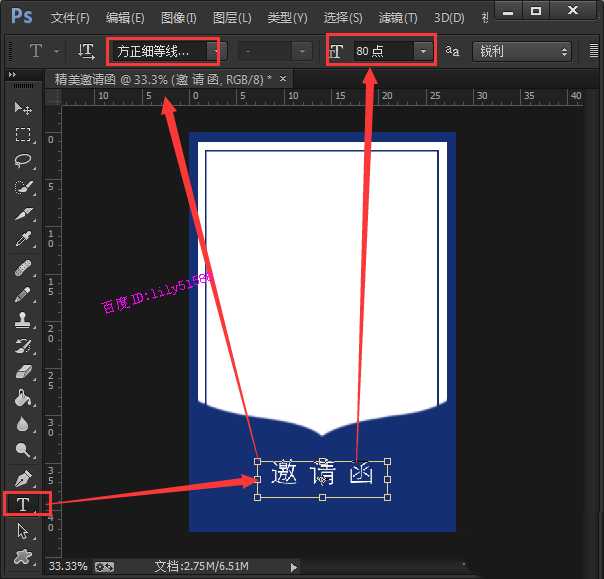Select the Lasso tool

23,161
